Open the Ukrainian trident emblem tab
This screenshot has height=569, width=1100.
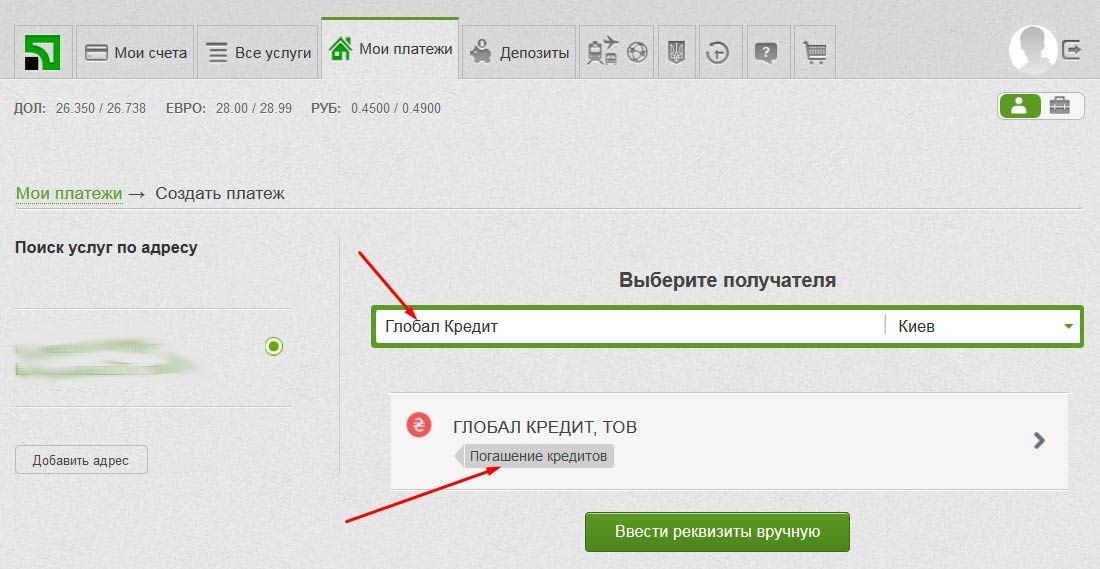(x=676, y=53)
